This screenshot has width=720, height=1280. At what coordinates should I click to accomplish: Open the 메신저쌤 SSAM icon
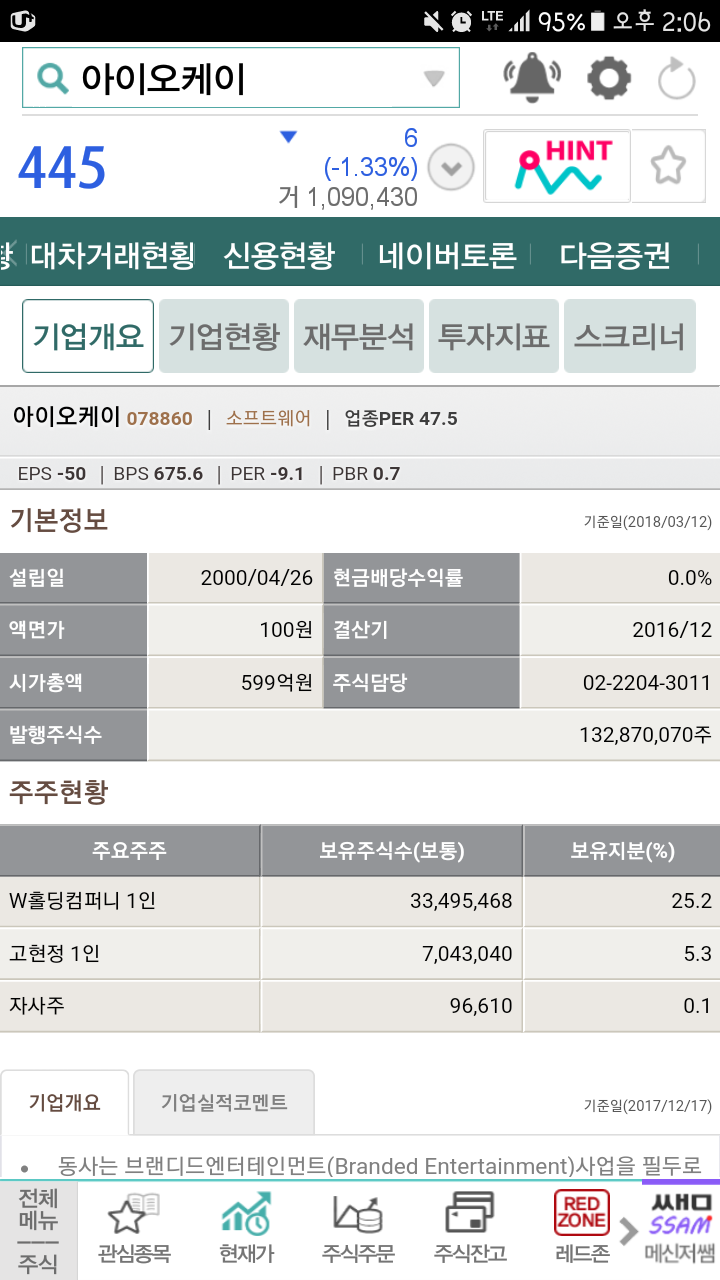coord(680,1228)
